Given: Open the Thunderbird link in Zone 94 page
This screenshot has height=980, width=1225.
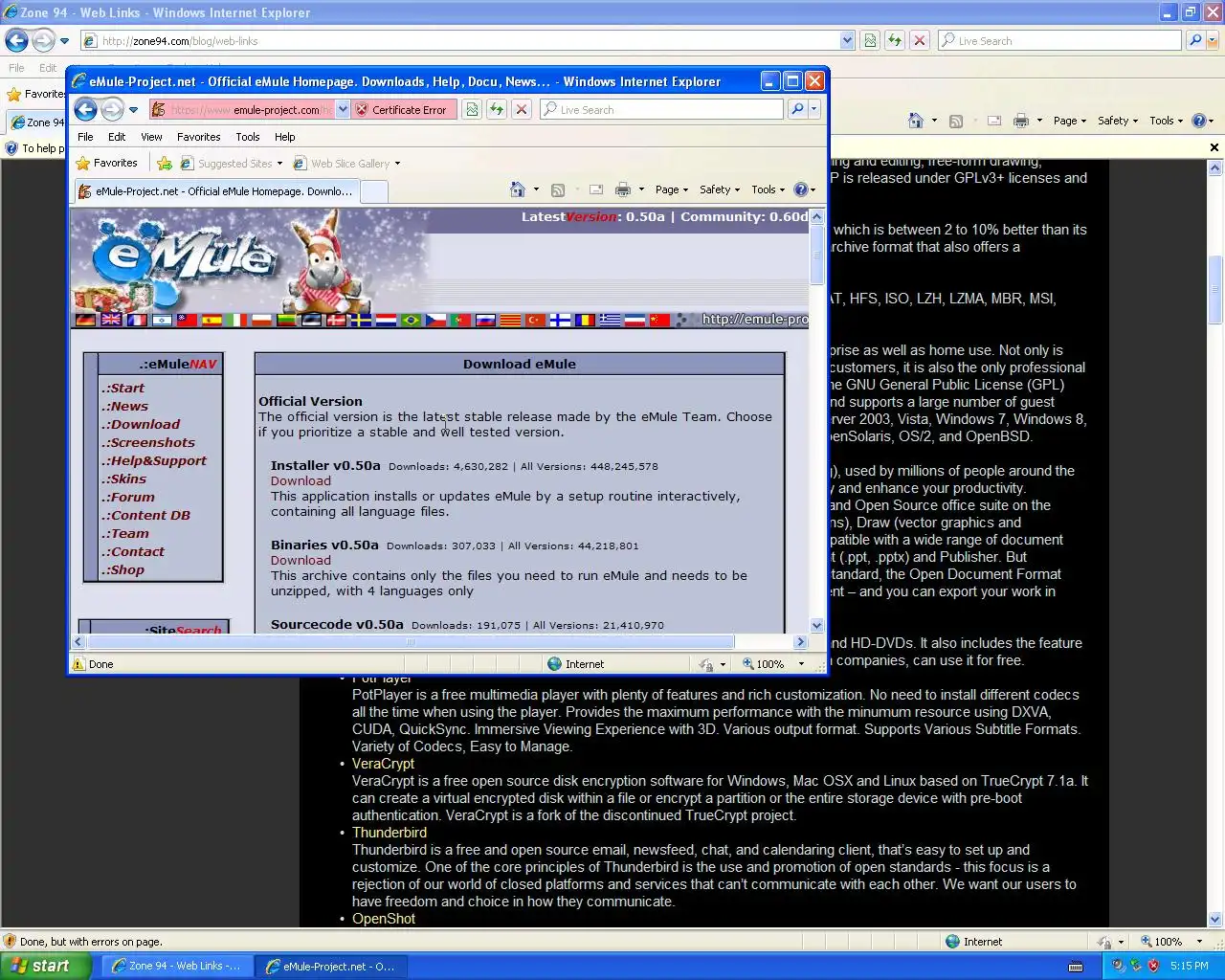Looking at the screenshot, I should pyautogui.click(x=390, y=833).
